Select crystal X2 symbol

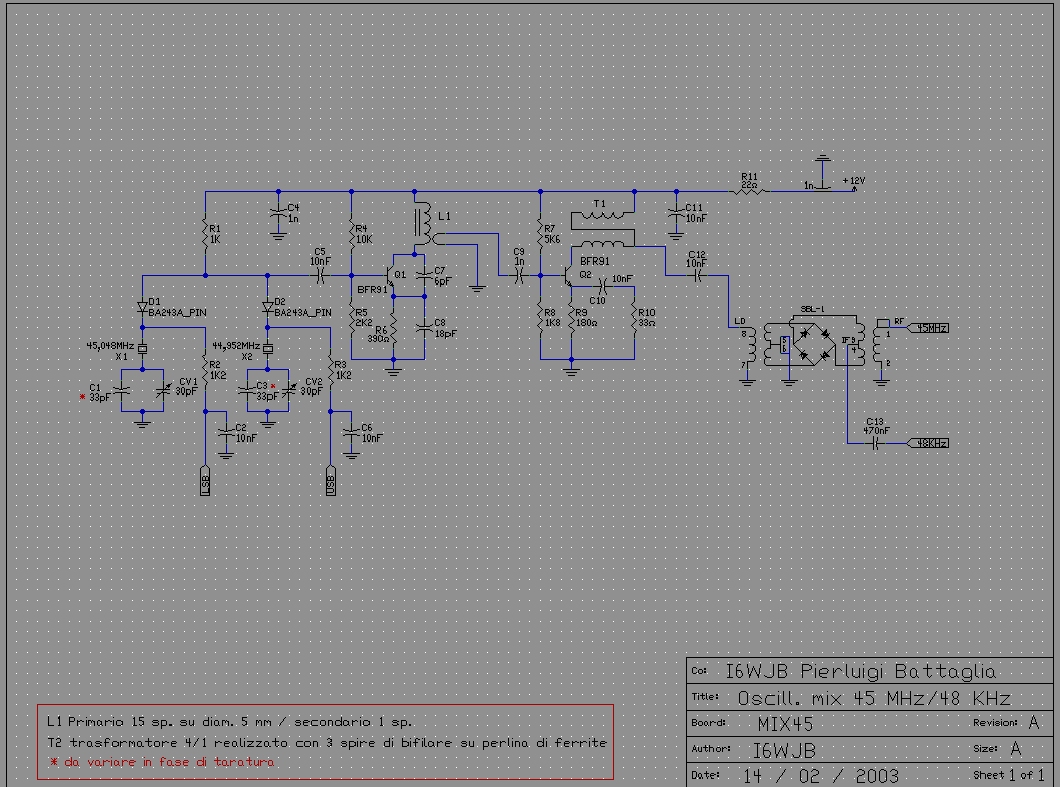268,349
